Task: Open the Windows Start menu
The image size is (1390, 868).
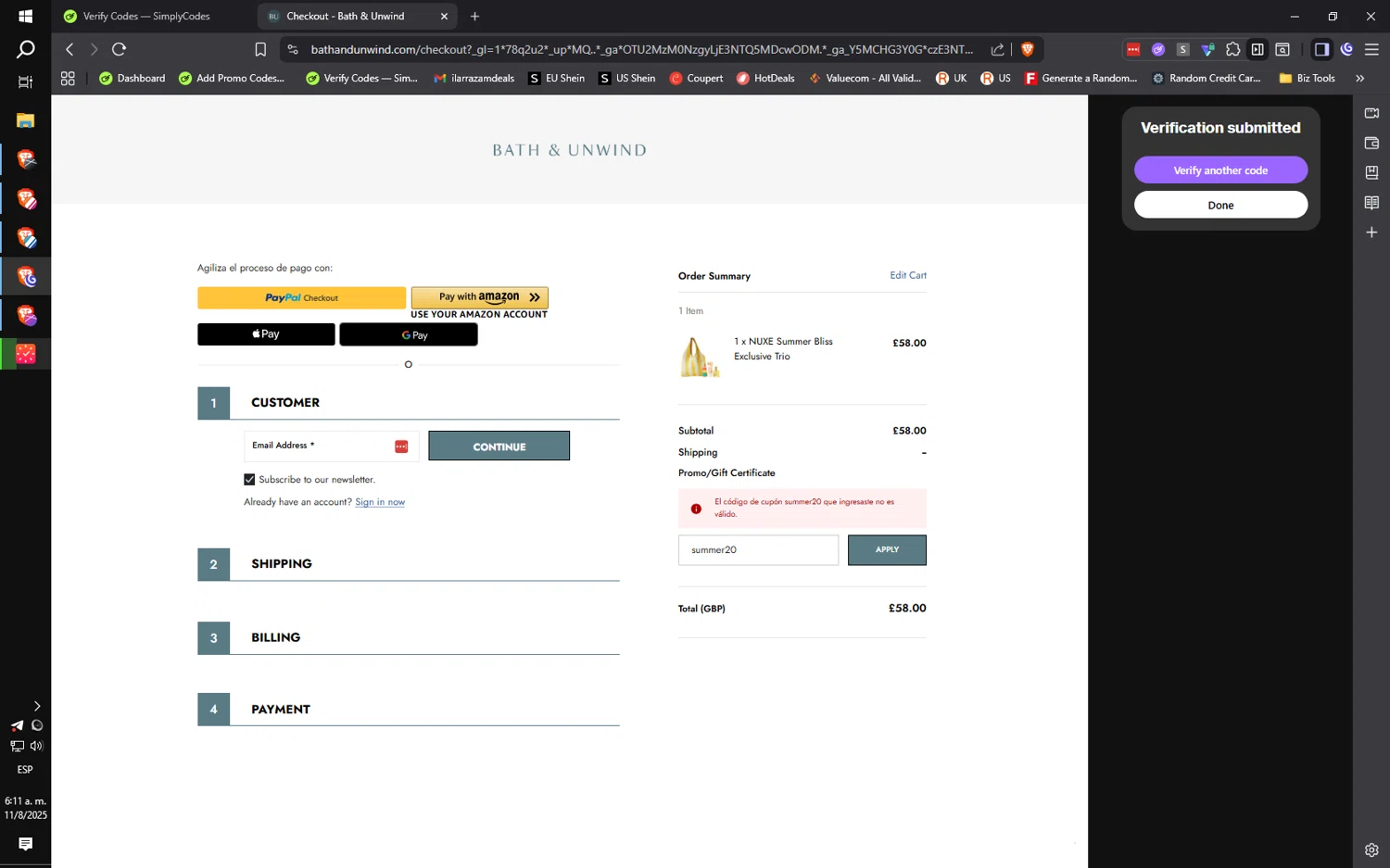Action: [25, 16]
